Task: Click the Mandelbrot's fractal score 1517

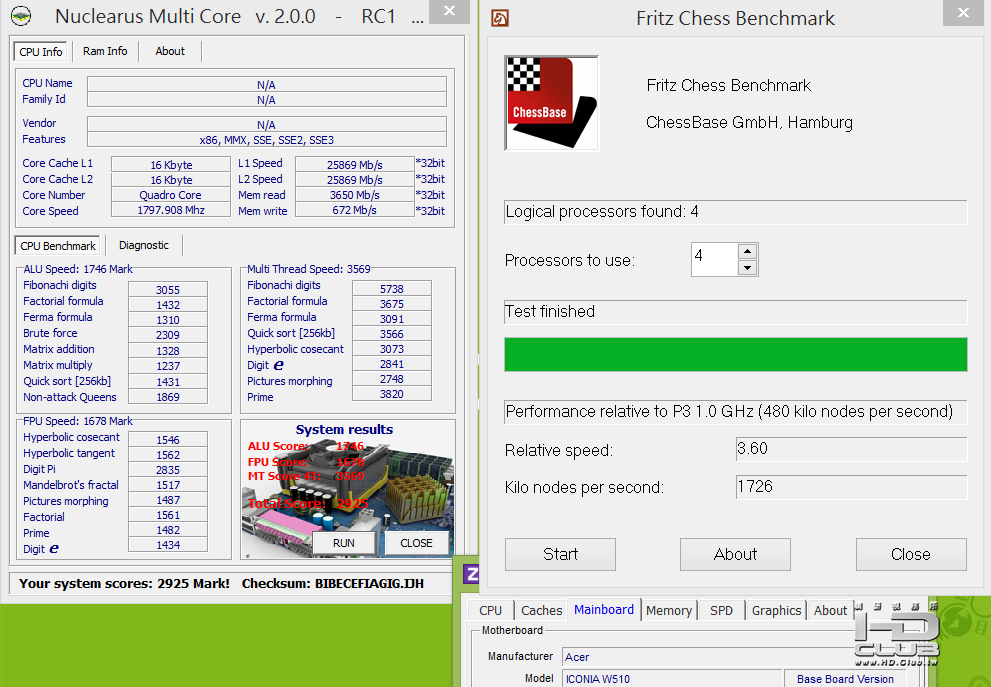Action: 168,485
